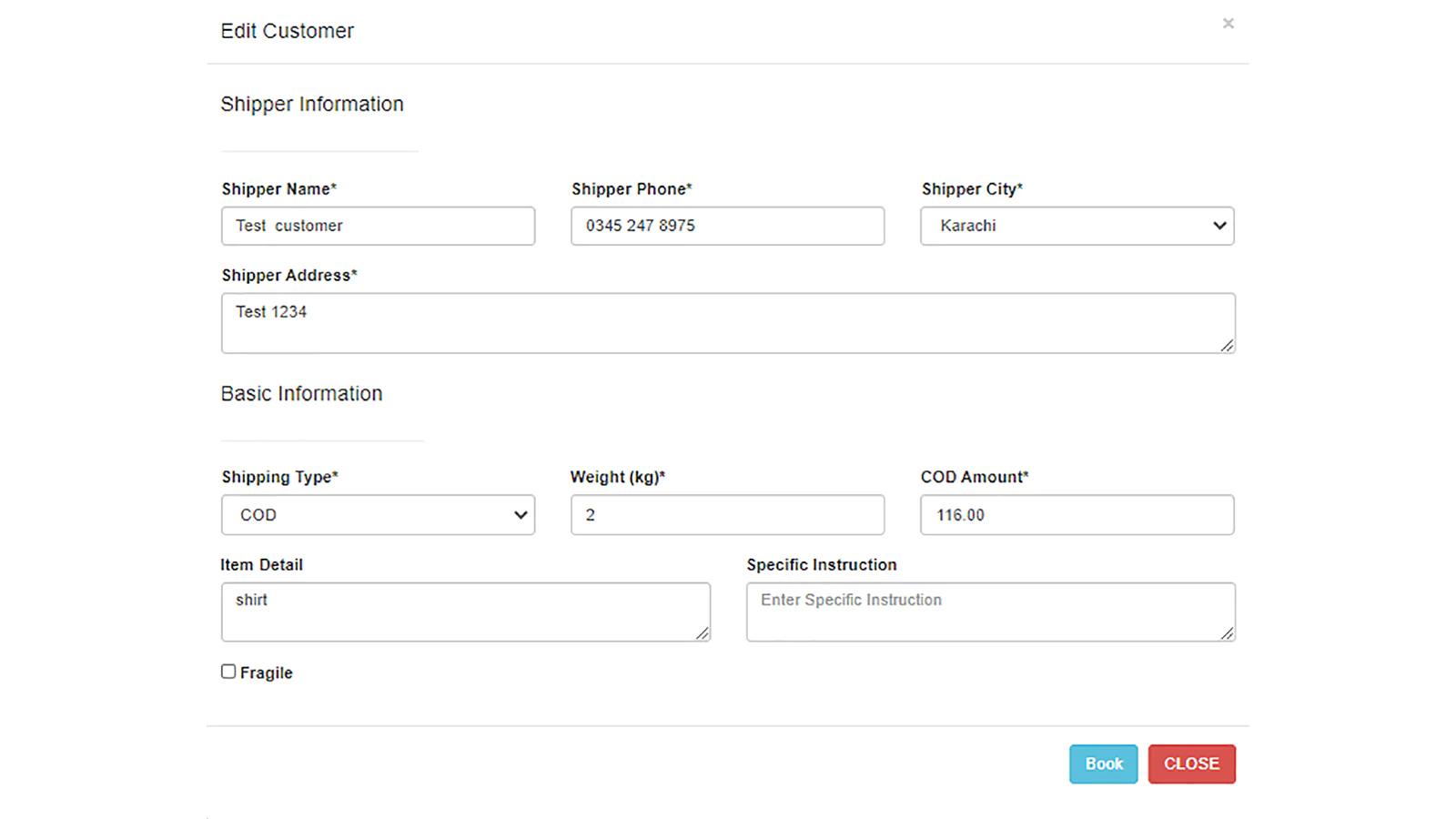This screenshot has width=1456, height=819.
Task: Click the Edit Customer dialog title
Action: click(x=287, y=31)
